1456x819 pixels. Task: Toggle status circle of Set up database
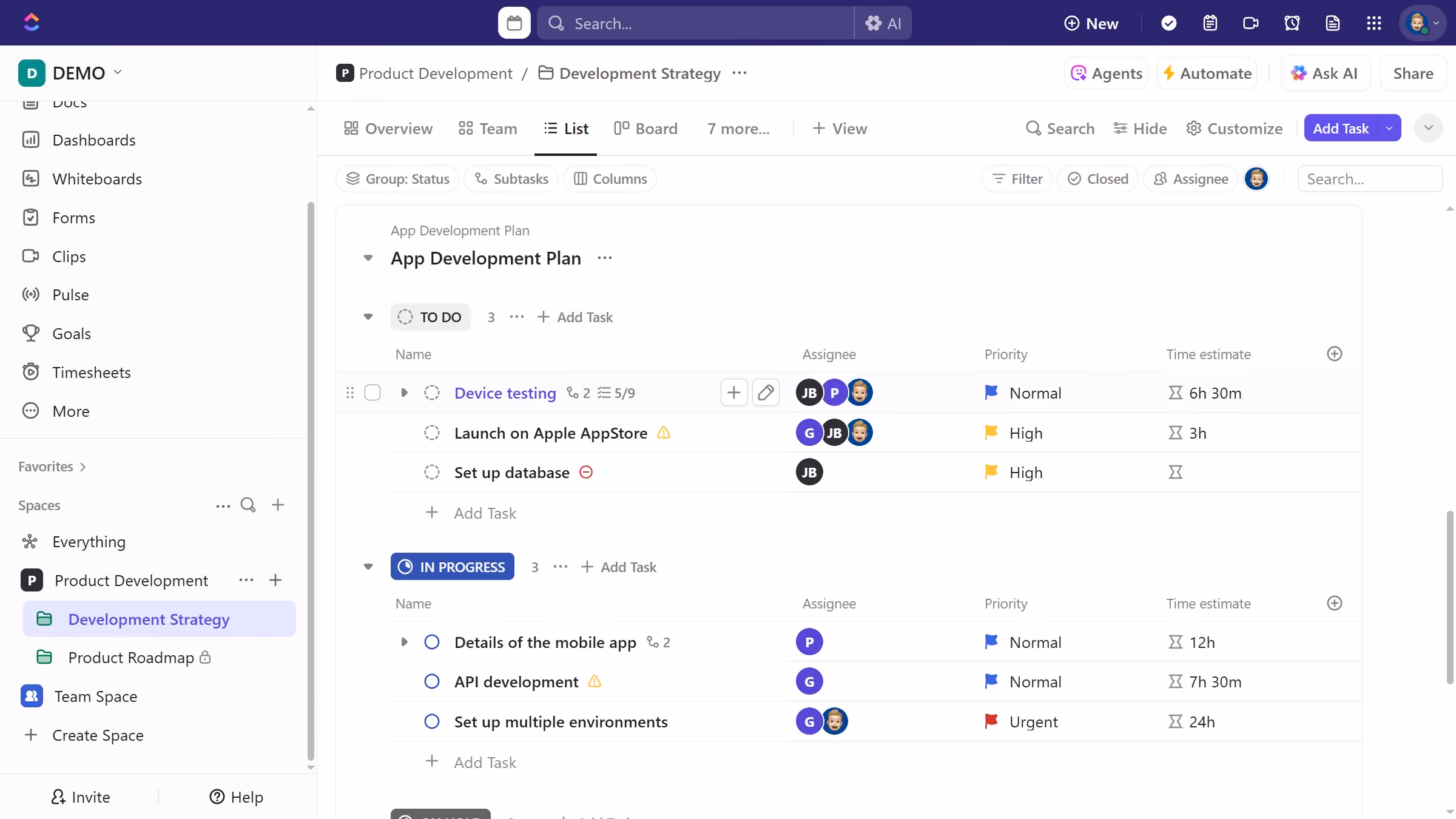click(431, 472)
